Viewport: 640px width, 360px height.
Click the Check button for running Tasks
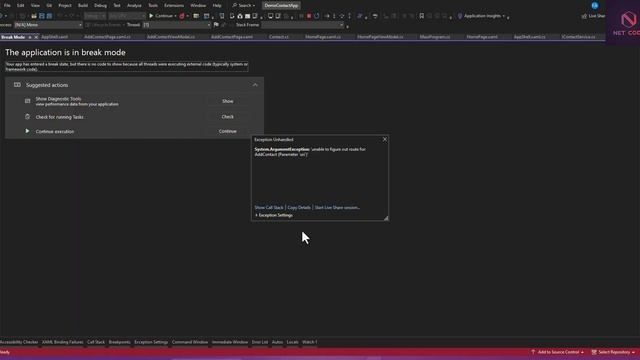click(x=227, y=117)
